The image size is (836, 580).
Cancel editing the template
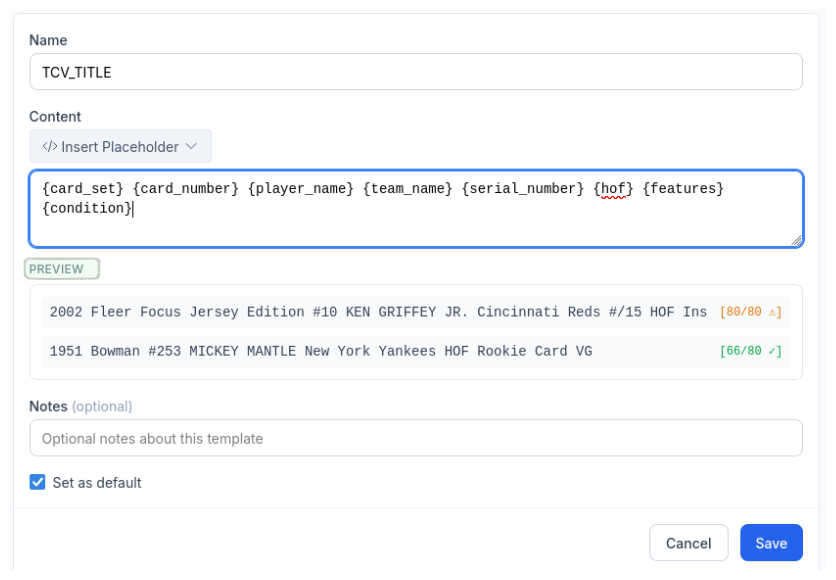[688, 542]
